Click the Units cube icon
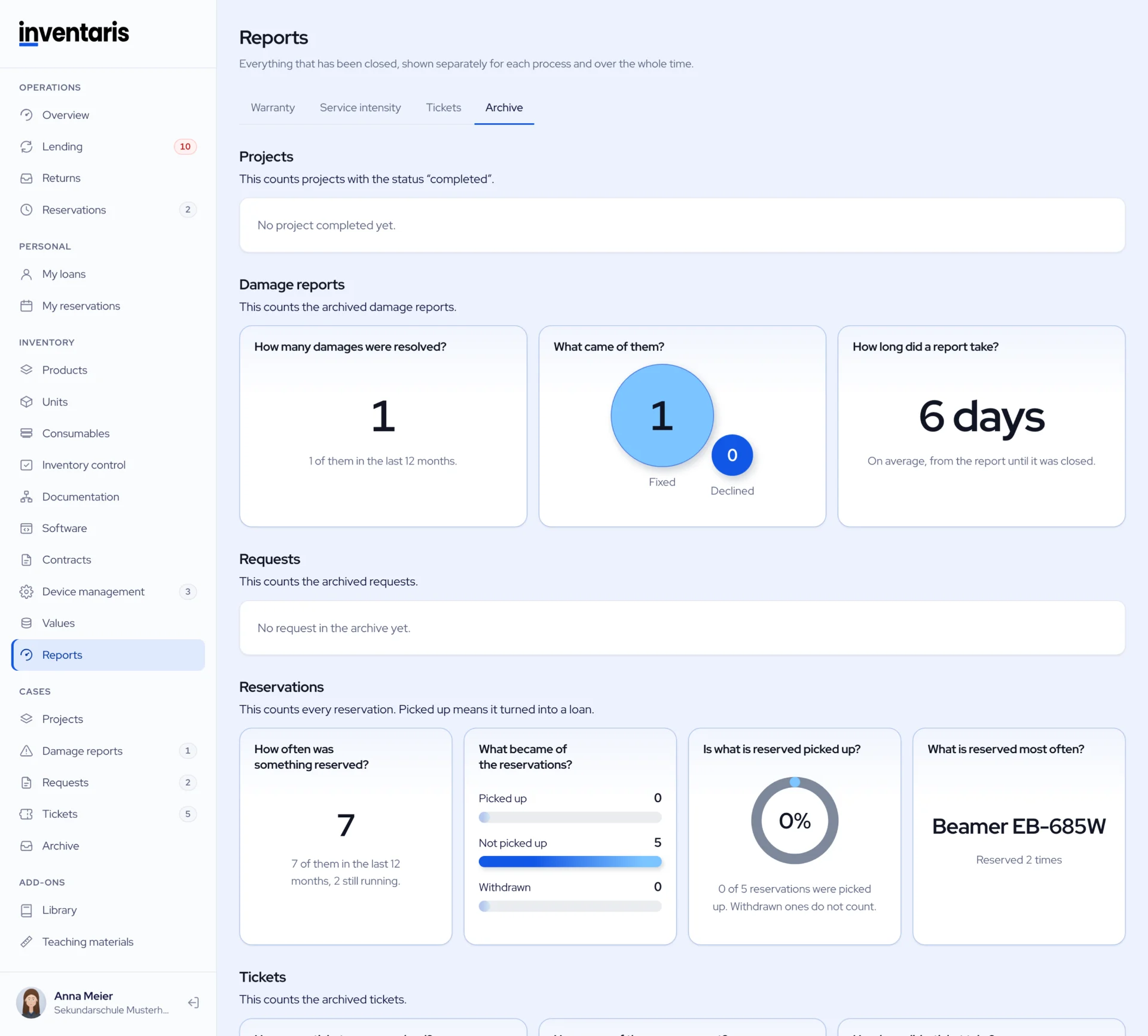1148x1036 pixels. click(26, 402)
